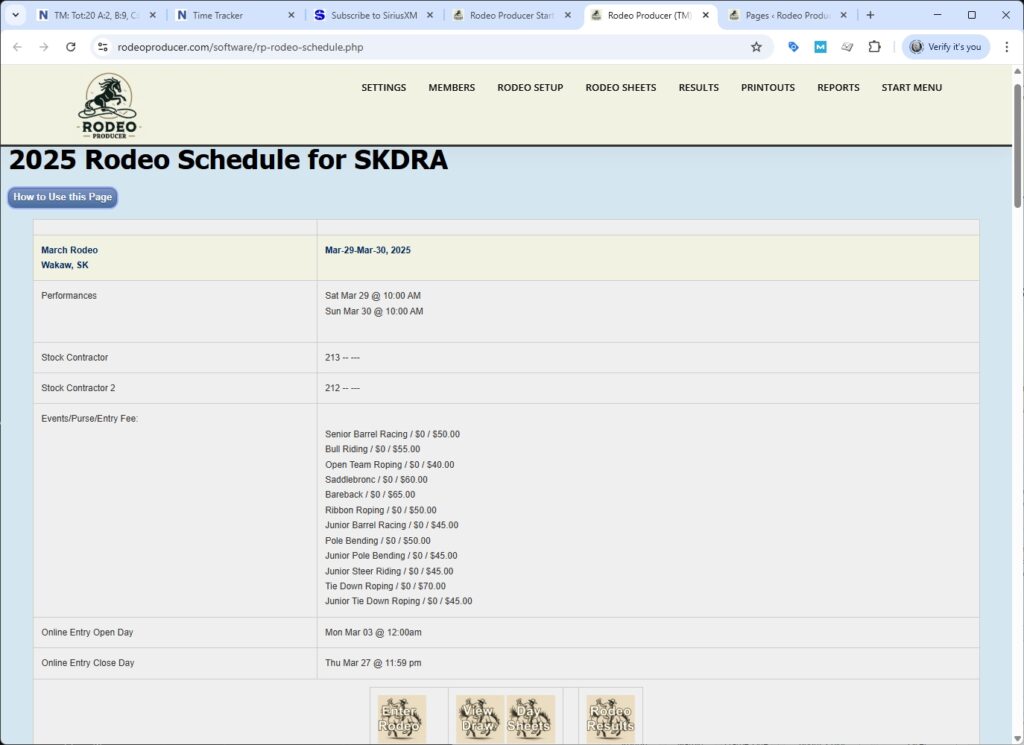Click the Rodeo Producer horse logo
This screenshot has height=745, width=1024.
108,103
